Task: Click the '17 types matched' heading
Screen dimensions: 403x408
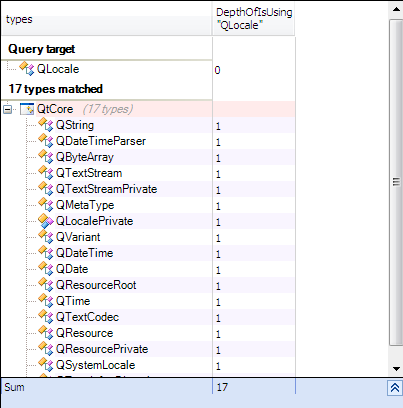Action: pyautogui.click(x=56, y=89)
